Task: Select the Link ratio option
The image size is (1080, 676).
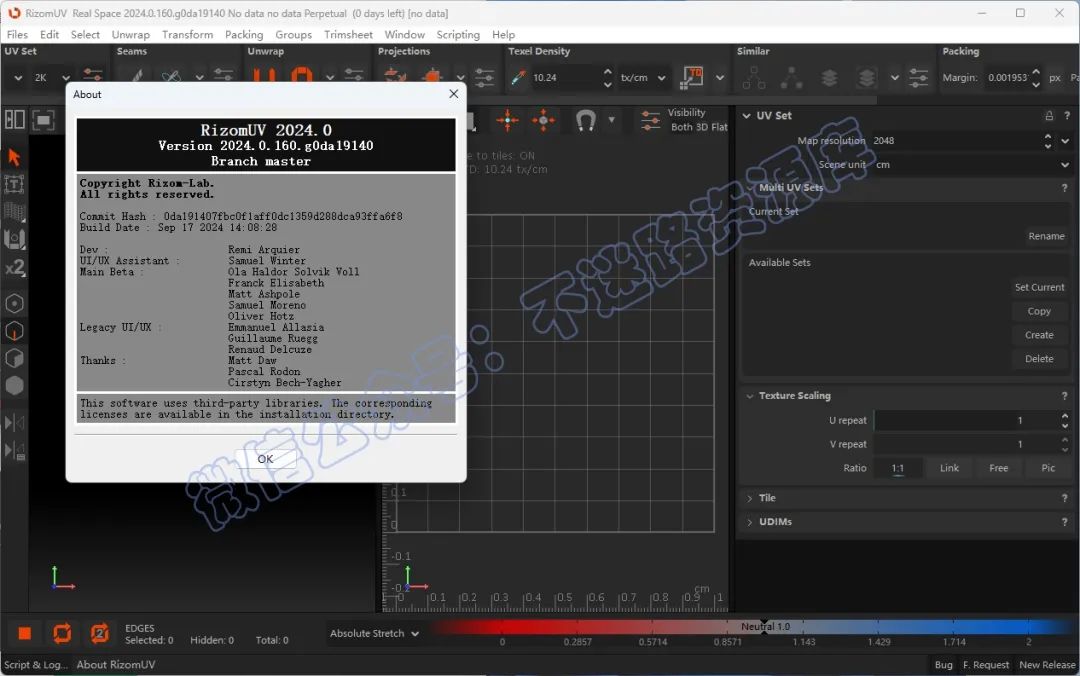Action: tap(949, 468)
